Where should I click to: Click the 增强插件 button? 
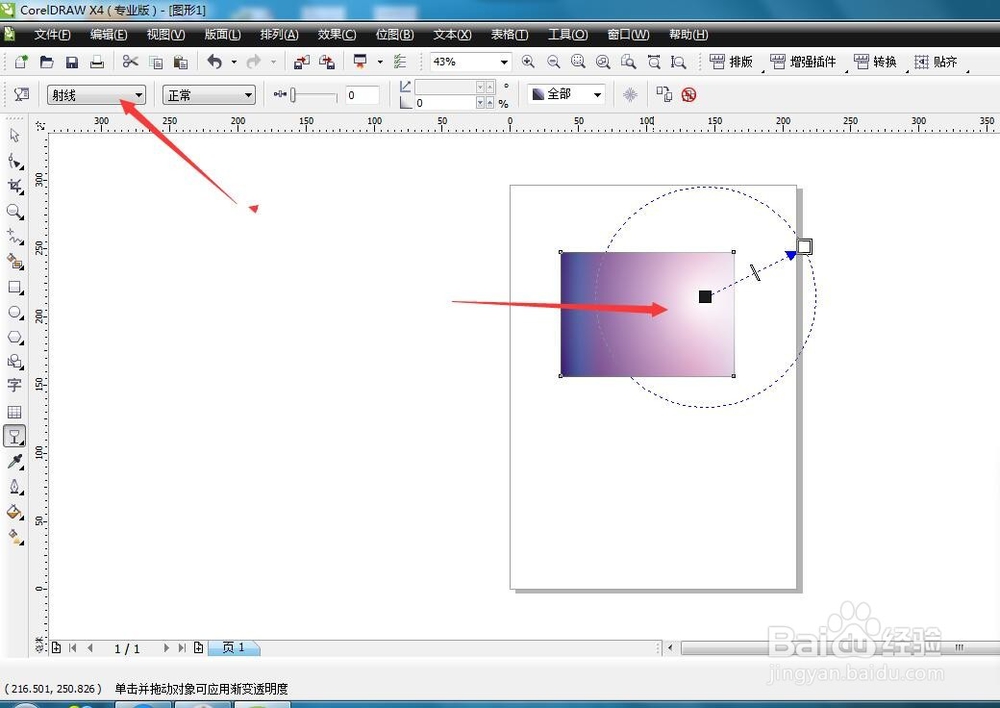click(x=803, y=62)
